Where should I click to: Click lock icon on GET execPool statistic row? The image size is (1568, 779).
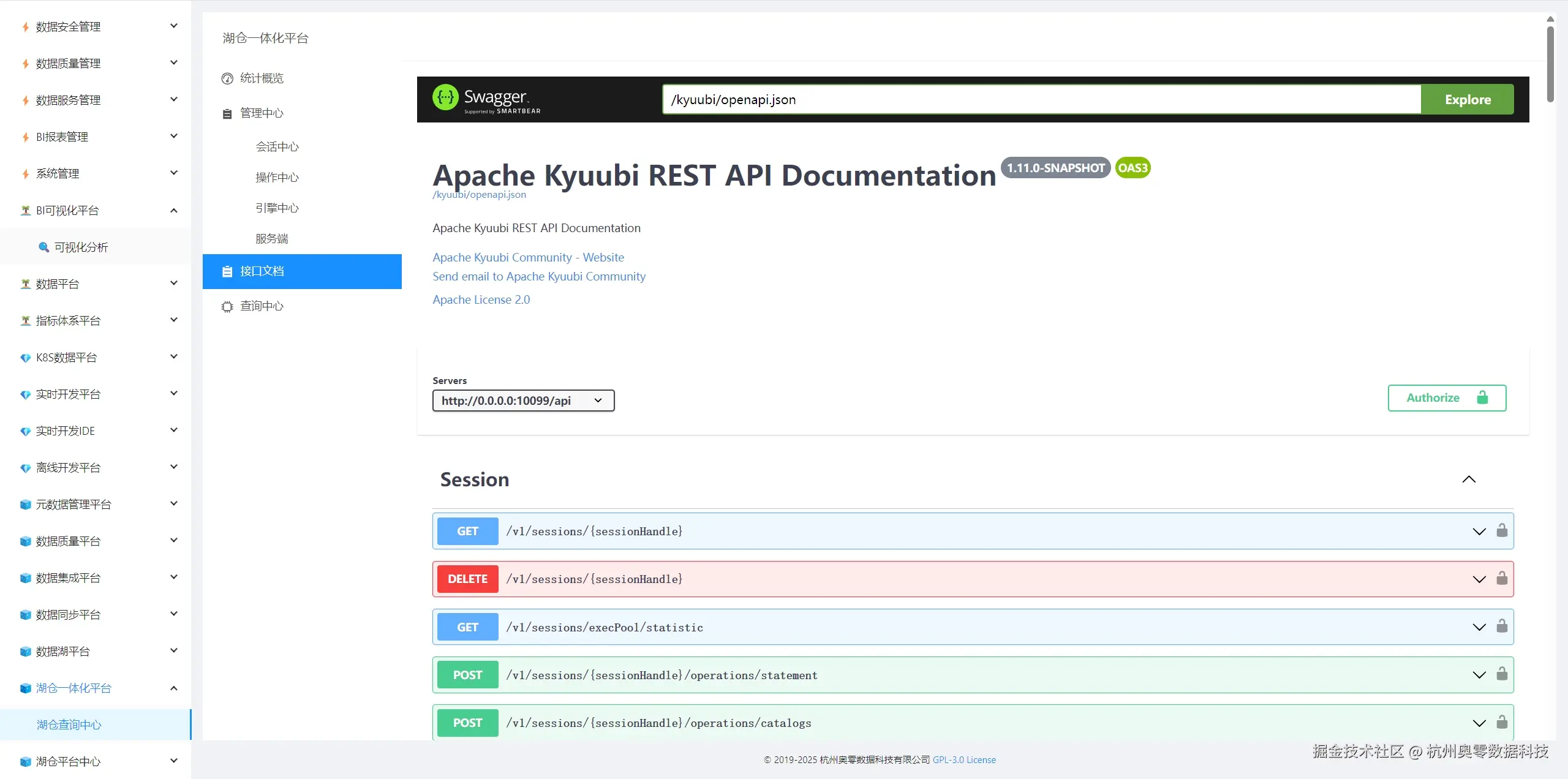tap(1502, 626)
